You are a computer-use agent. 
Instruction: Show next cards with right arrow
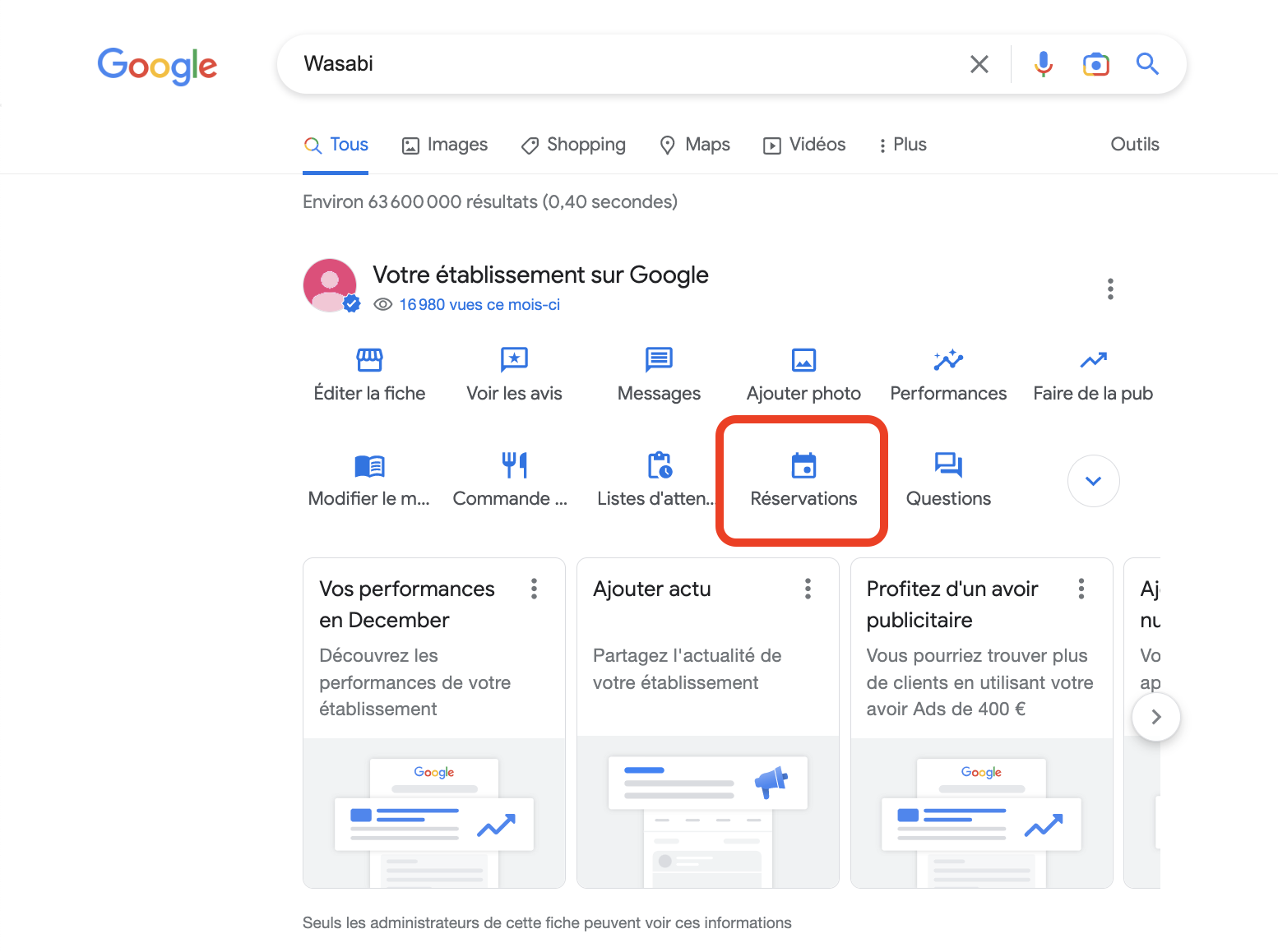pyautogui.click(x=1155, y=717)
